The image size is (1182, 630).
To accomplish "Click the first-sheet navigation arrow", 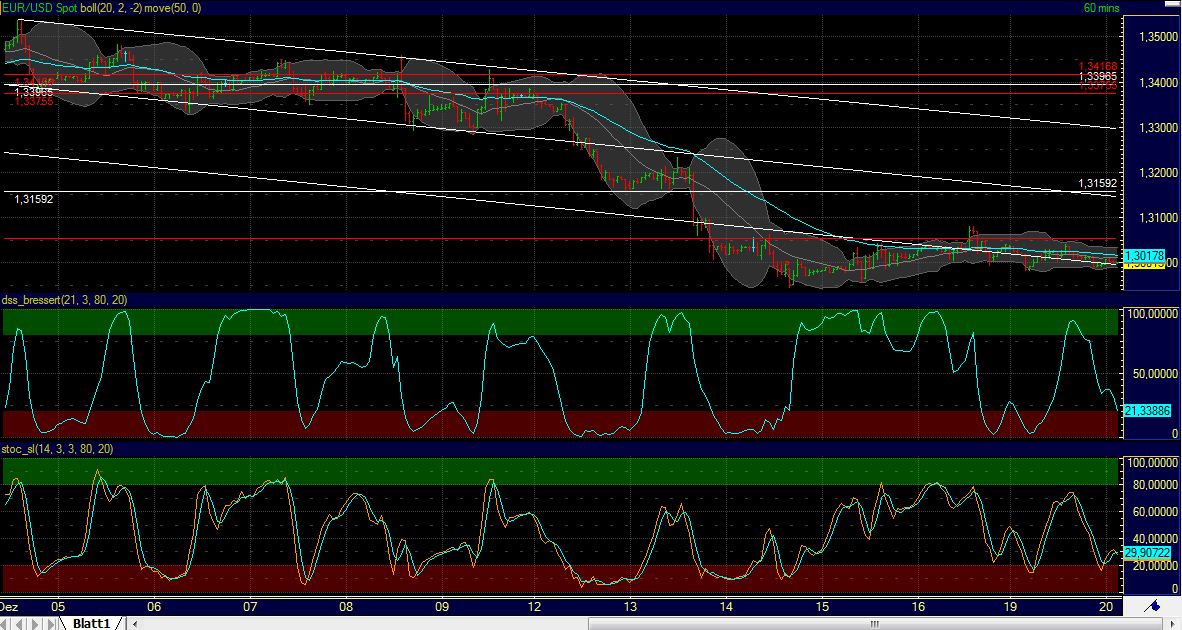I will 4,621.
